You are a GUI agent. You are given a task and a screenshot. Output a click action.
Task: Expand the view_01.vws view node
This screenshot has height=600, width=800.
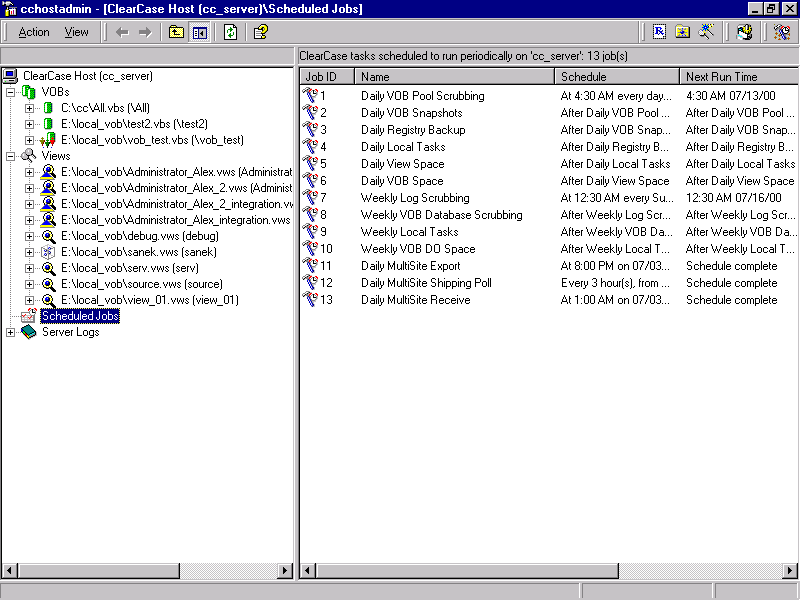point(30,301)
